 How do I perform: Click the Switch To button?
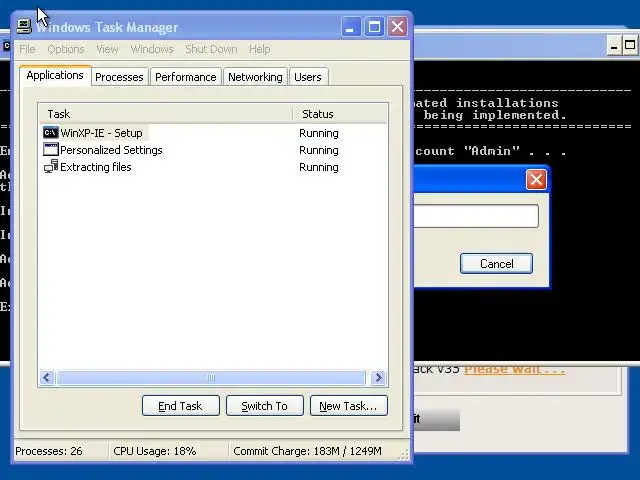[x=264, y=406]
